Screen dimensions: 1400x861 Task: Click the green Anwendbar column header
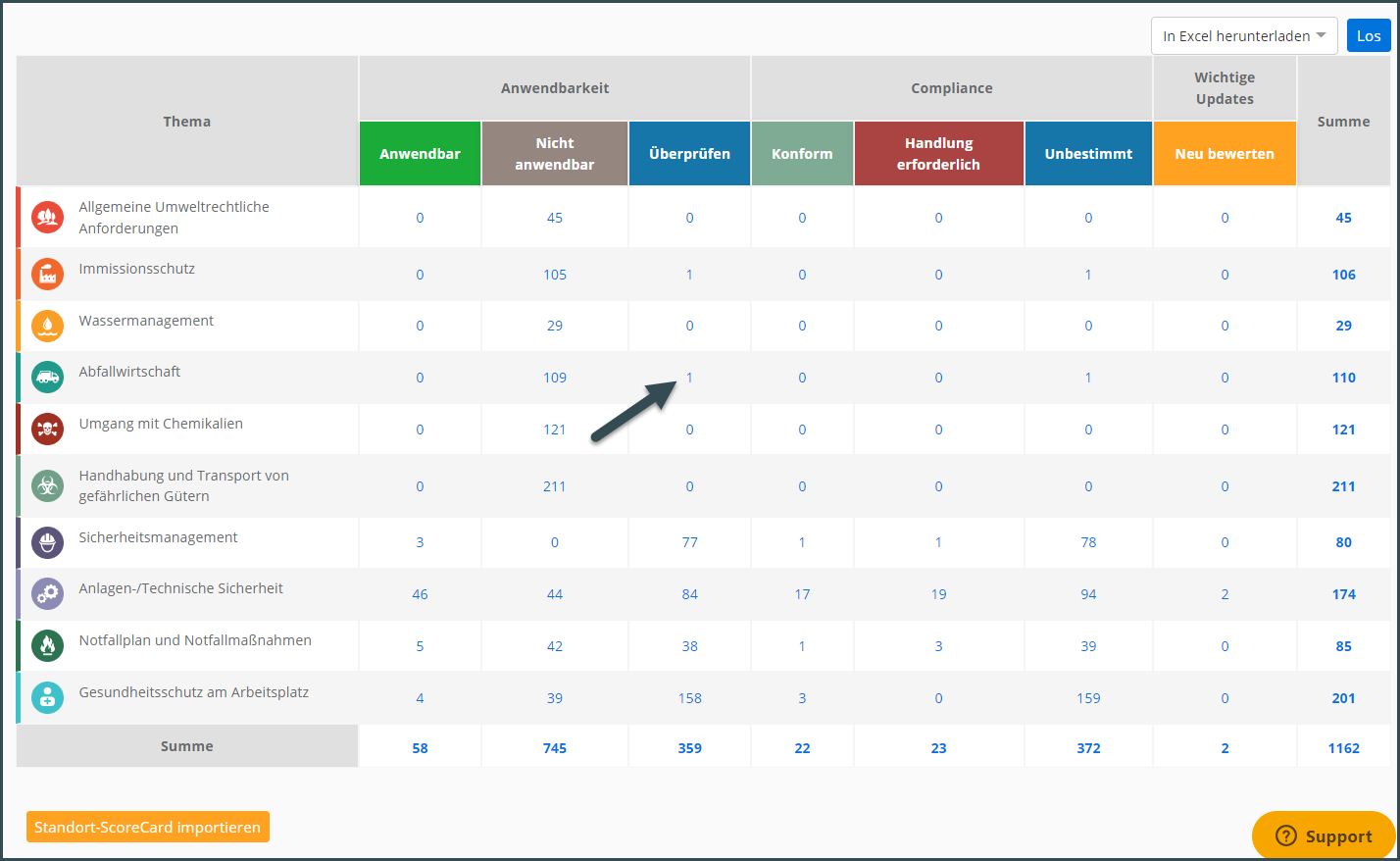coord(420,154)
